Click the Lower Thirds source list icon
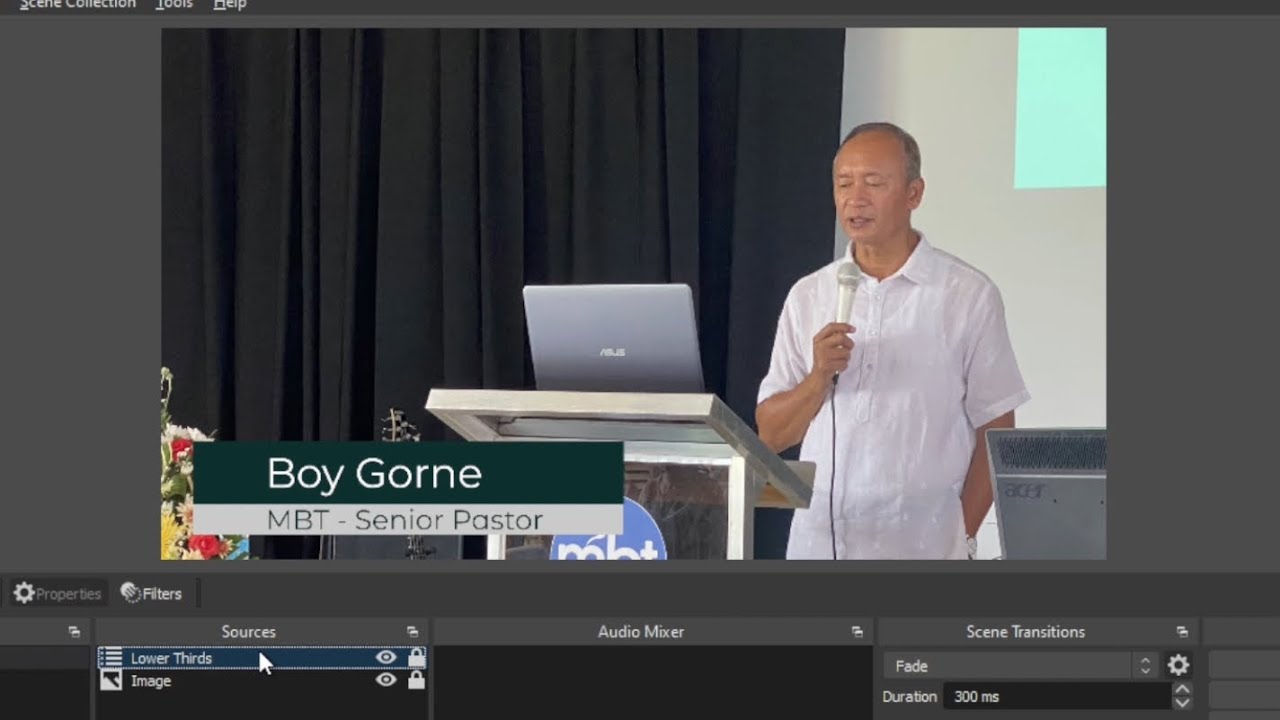The height and width of the screenshot is (720, 1280). (x=111, y=658)
